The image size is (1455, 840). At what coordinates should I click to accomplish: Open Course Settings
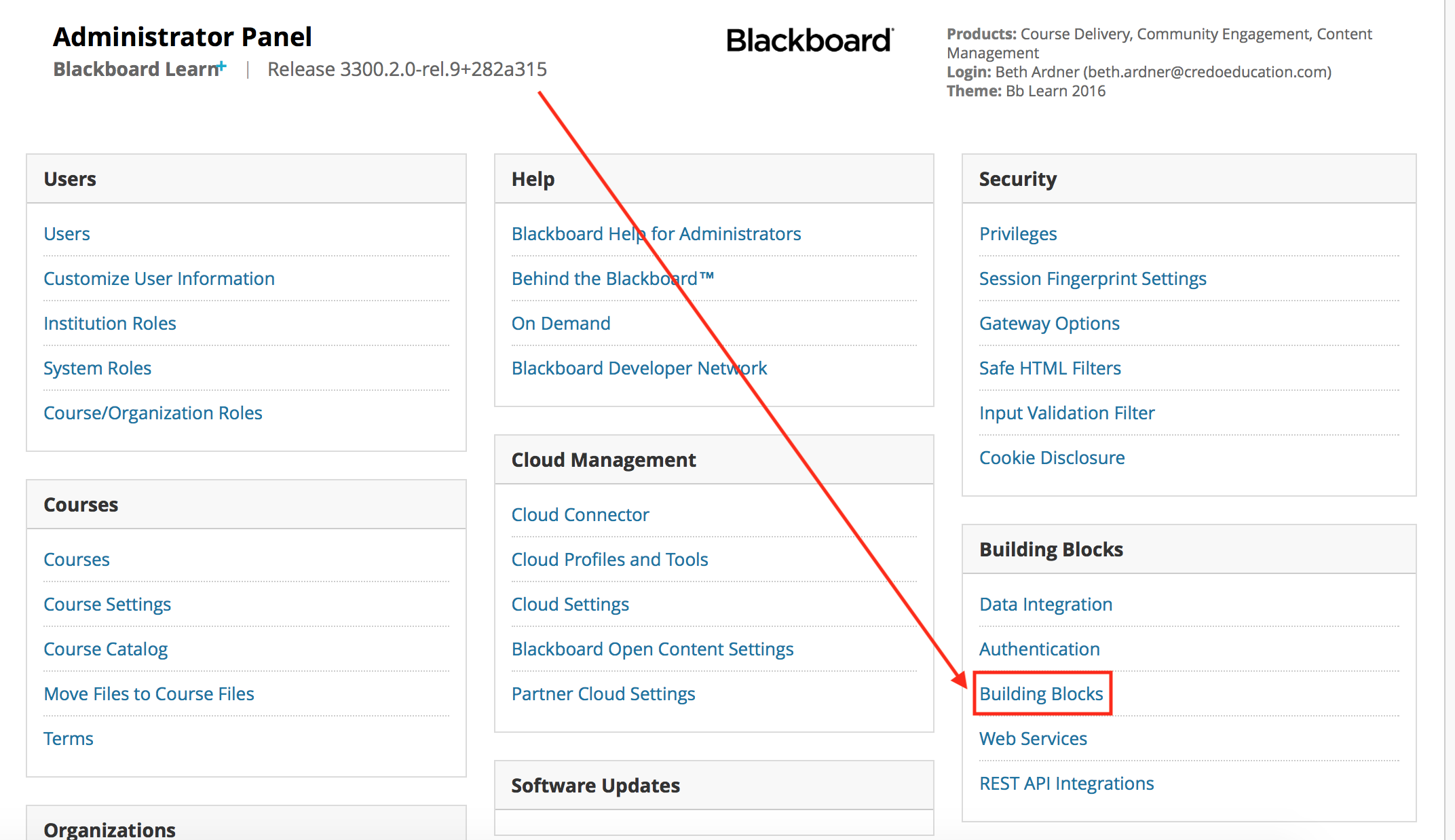click(x=107, y=604)
